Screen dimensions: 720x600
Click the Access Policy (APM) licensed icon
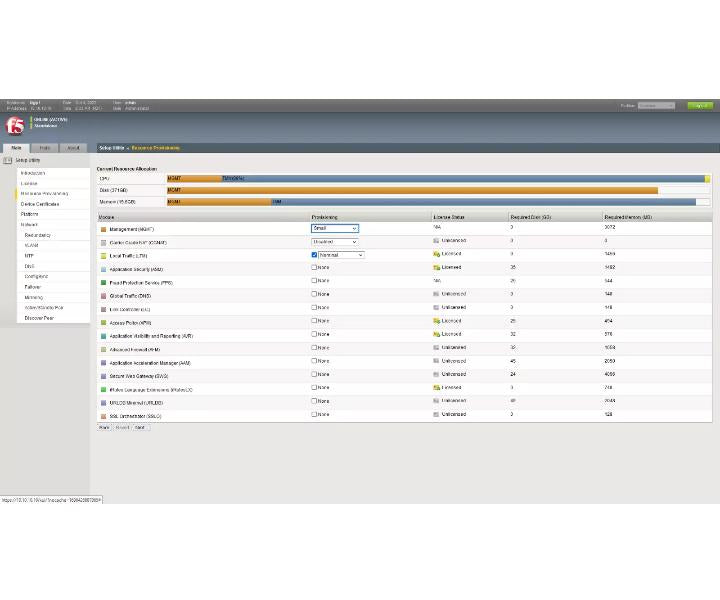pyautogui.click(x=437, y=321)
